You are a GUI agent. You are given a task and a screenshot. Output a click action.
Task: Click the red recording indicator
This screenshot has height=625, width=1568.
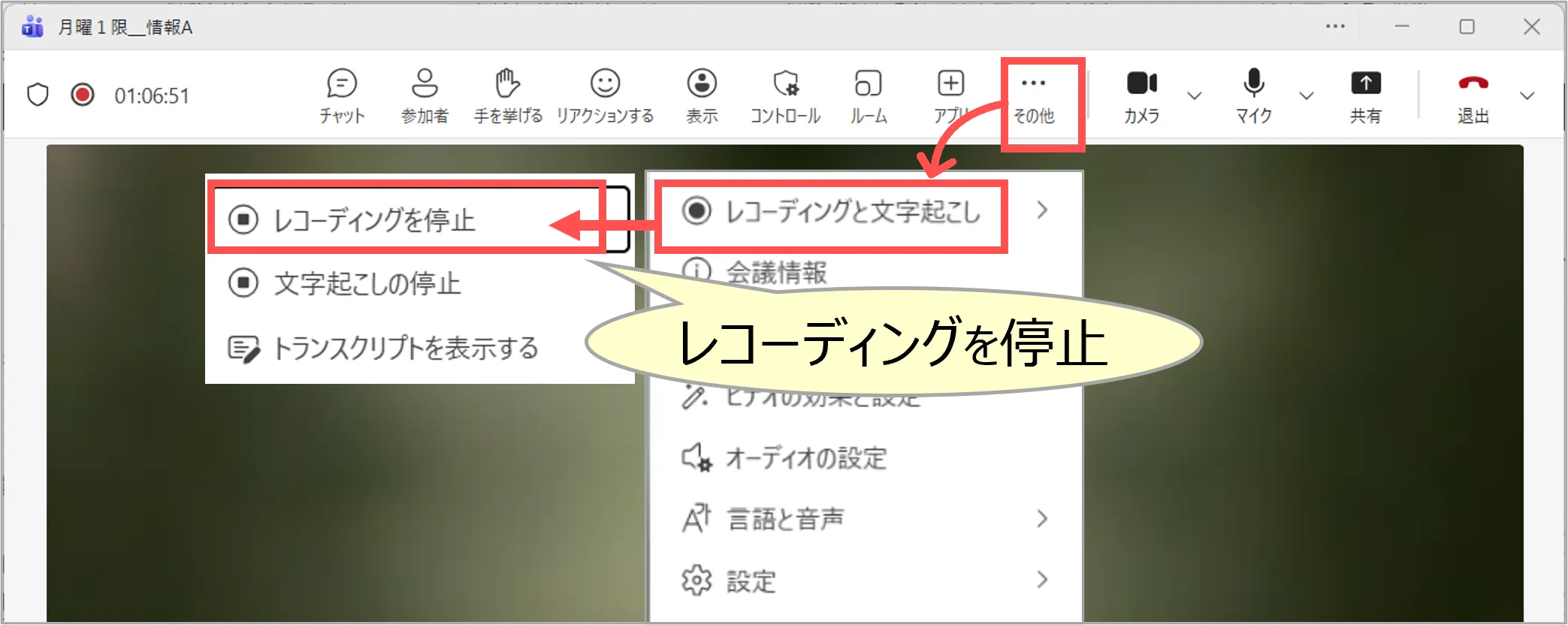tap(83, 95)
